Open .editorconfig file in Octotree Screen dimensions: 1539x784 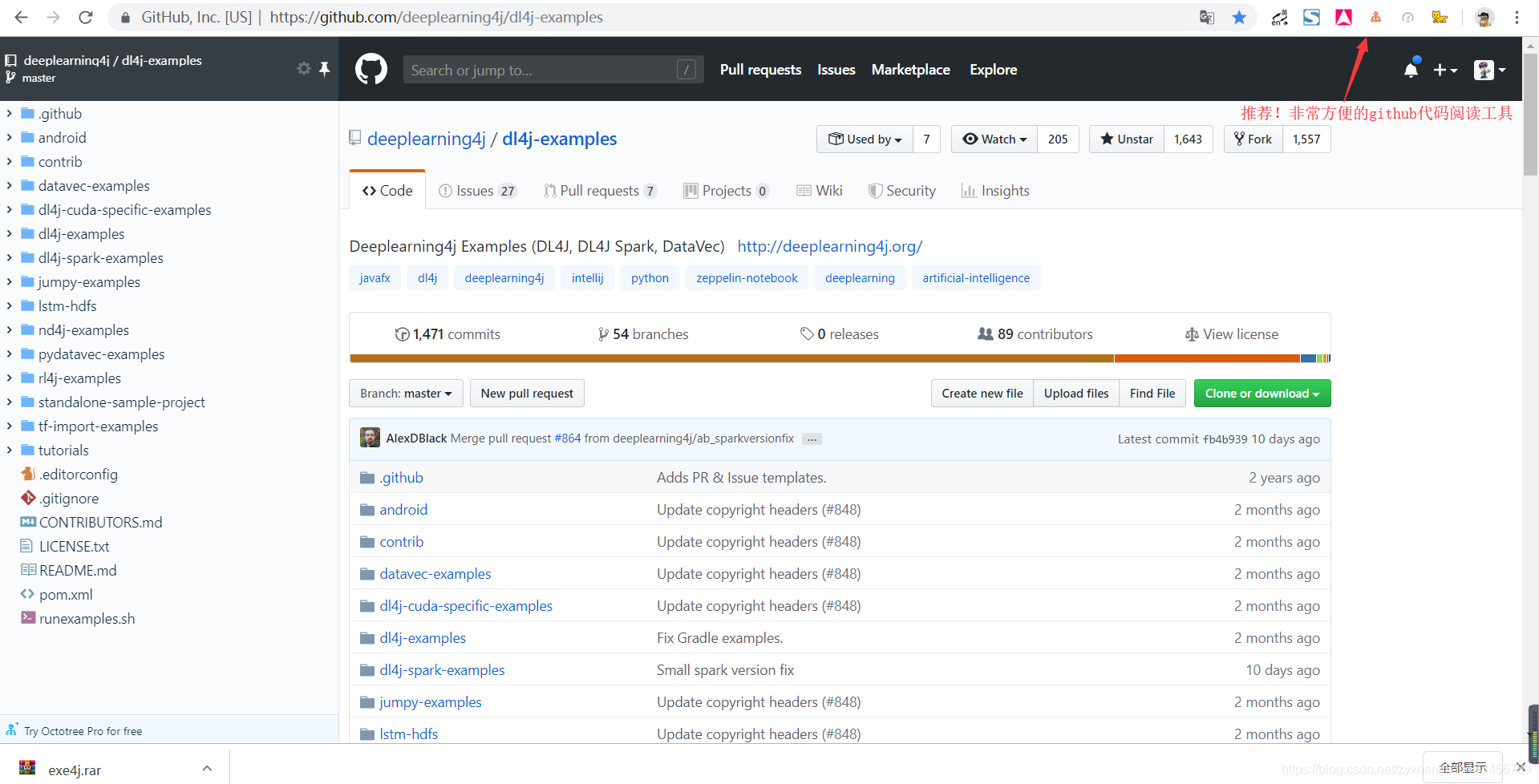[x=79, y=475]
